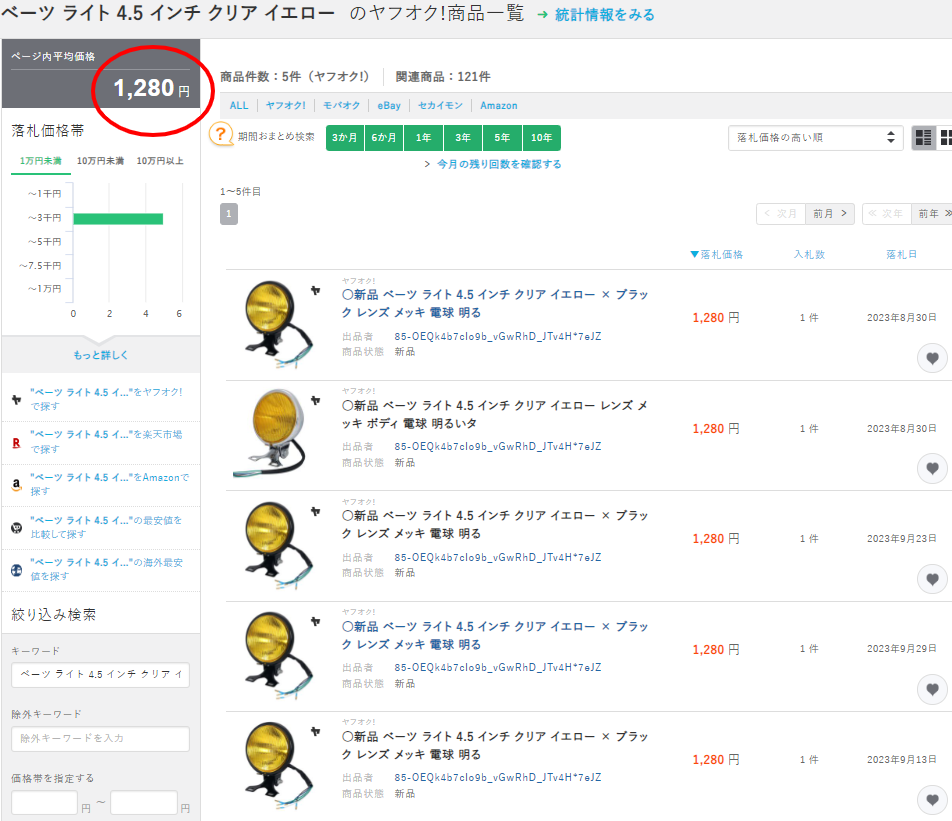Click the green price histogram bar
The width and height of the screenshot is (952, 821).
point(117,218)
